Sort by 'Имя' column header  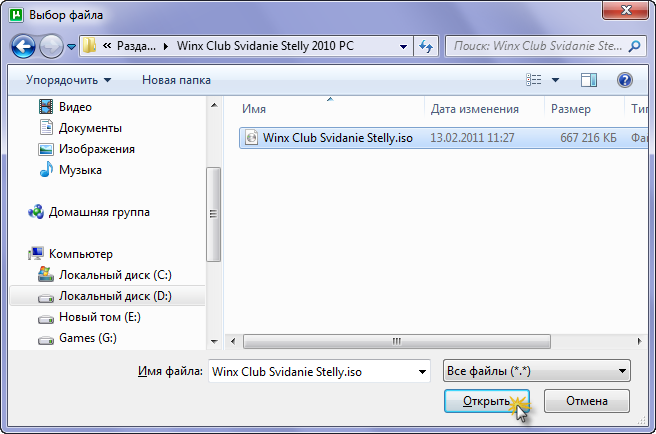click(x=254, y=109)
